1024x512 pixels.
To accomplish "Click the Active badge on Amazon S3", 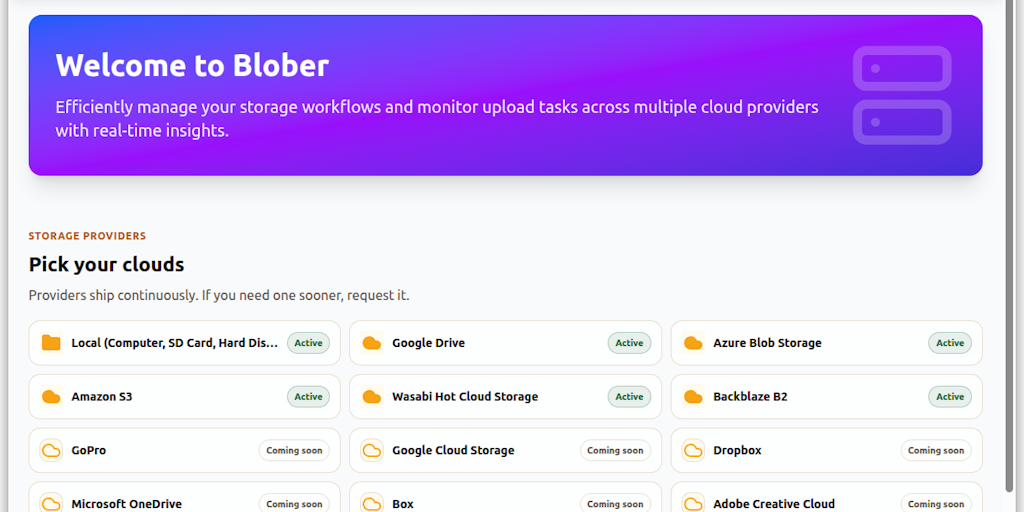I will point(308,396).
